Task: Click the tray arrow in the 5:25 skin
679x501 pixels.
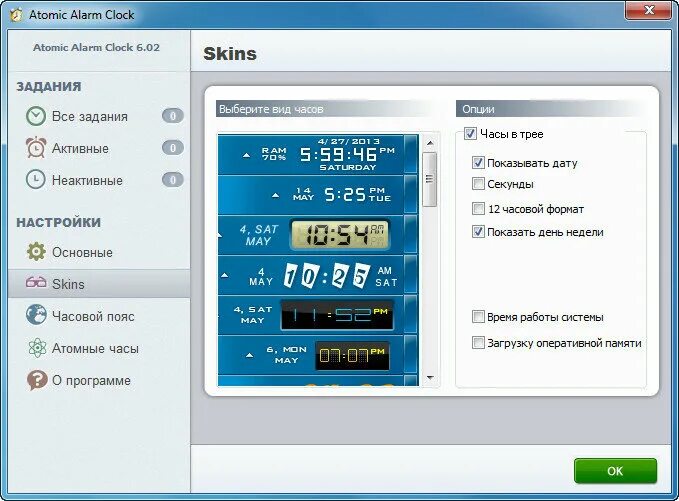Action: tap(275, 195)
